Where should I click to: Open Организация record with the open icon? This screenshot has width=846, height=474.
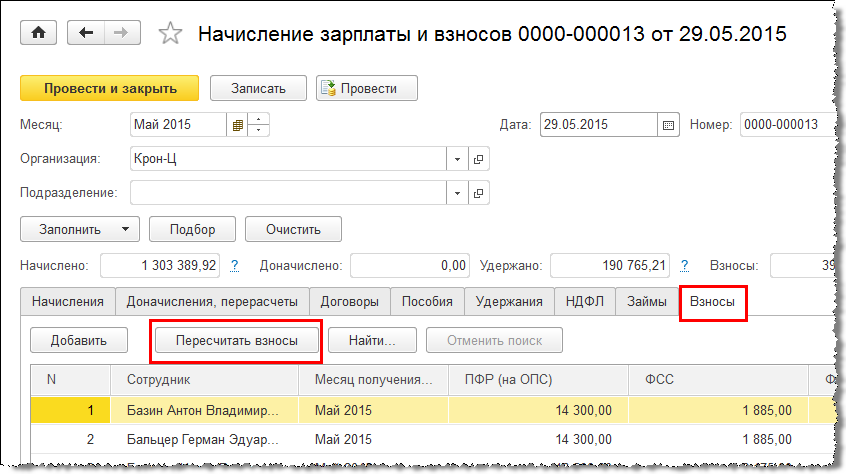478,159
